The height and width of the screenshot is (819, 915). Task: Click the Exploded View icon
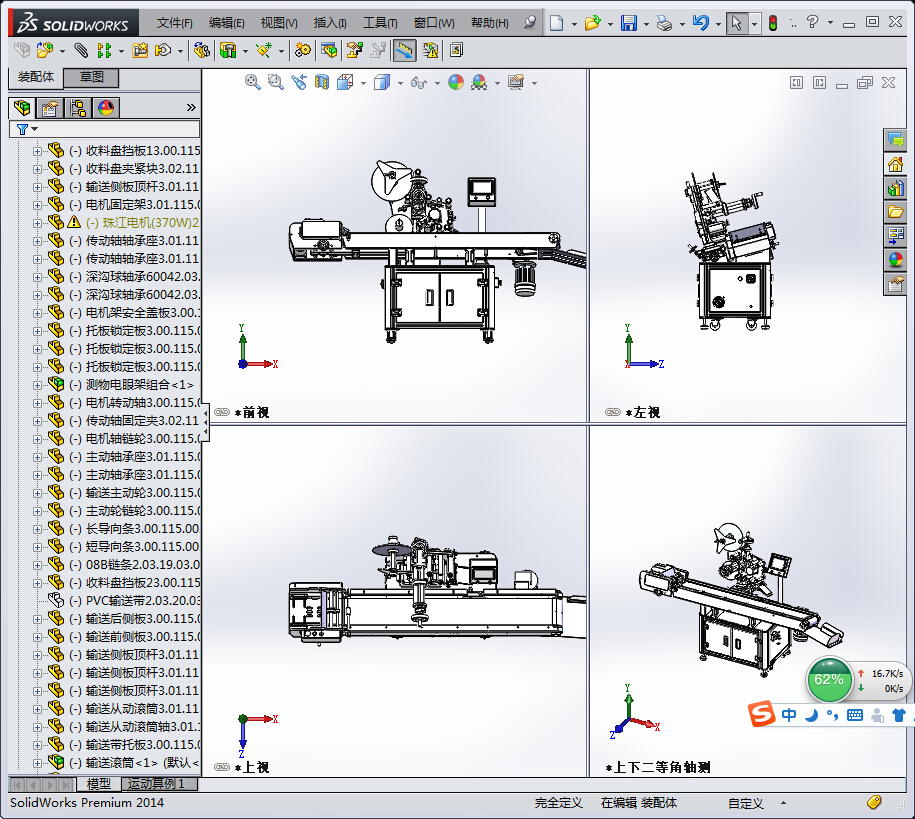point(355,51)
